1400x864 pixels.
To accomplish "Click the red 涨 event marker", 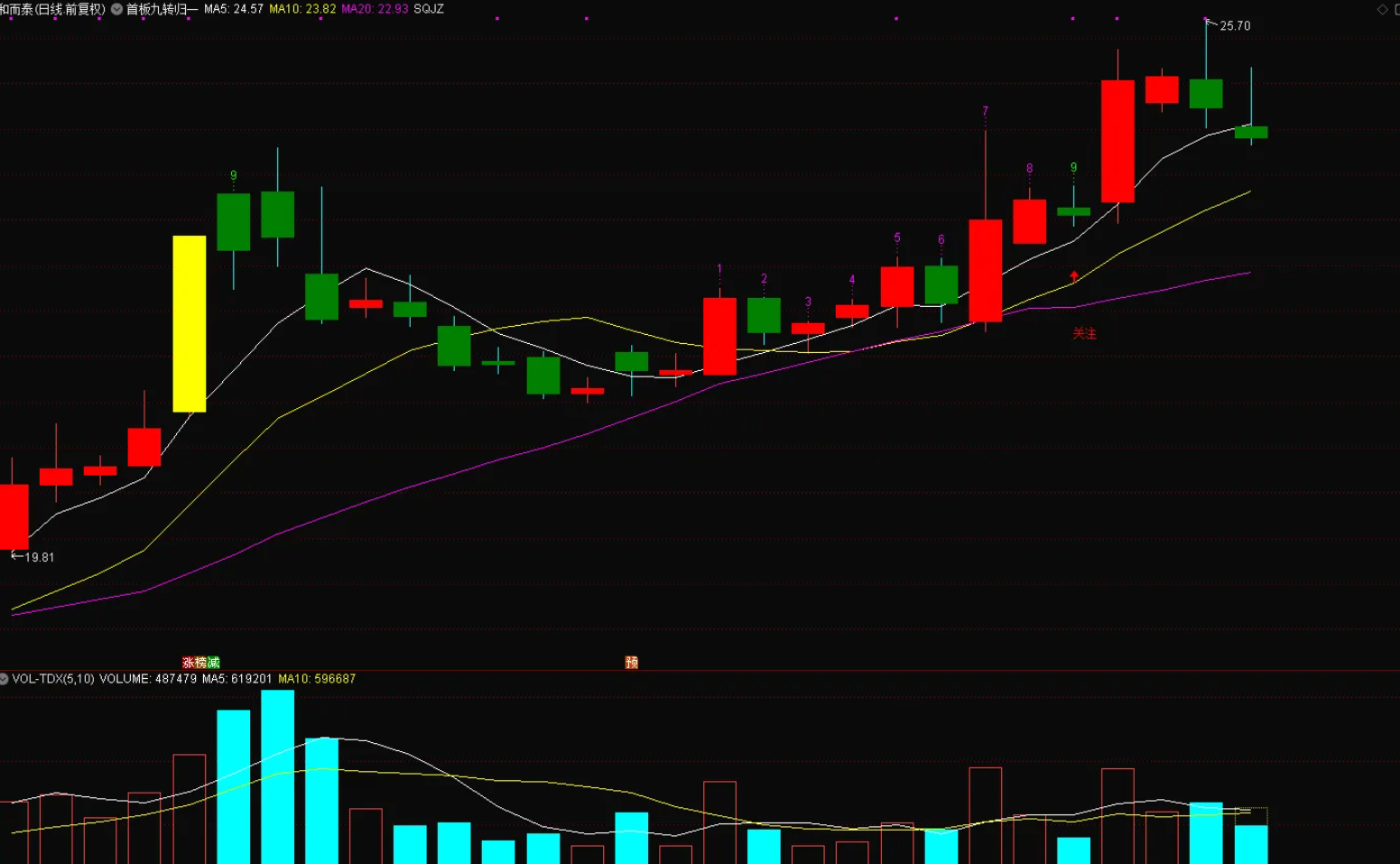I will [189, 663].
